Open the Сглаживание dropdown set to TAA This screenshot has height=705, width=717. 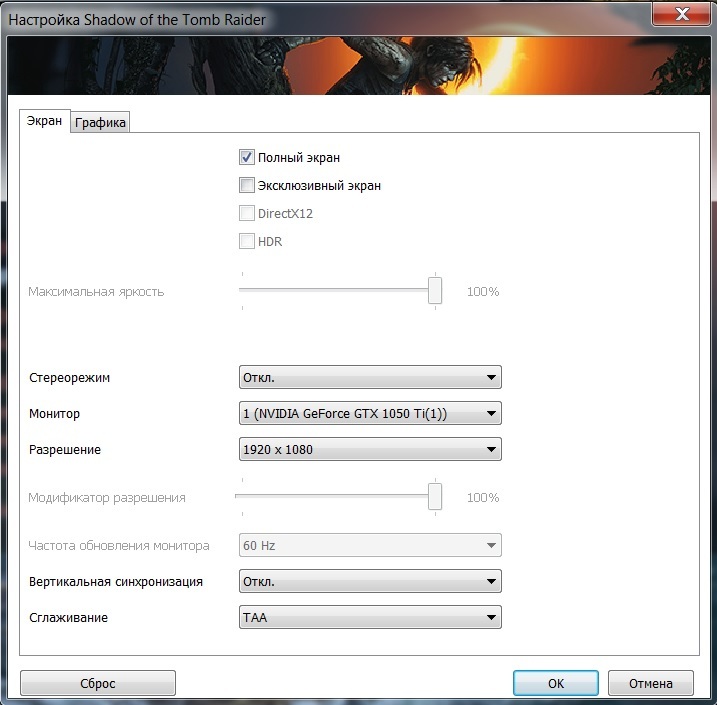(x=369, y=618)
